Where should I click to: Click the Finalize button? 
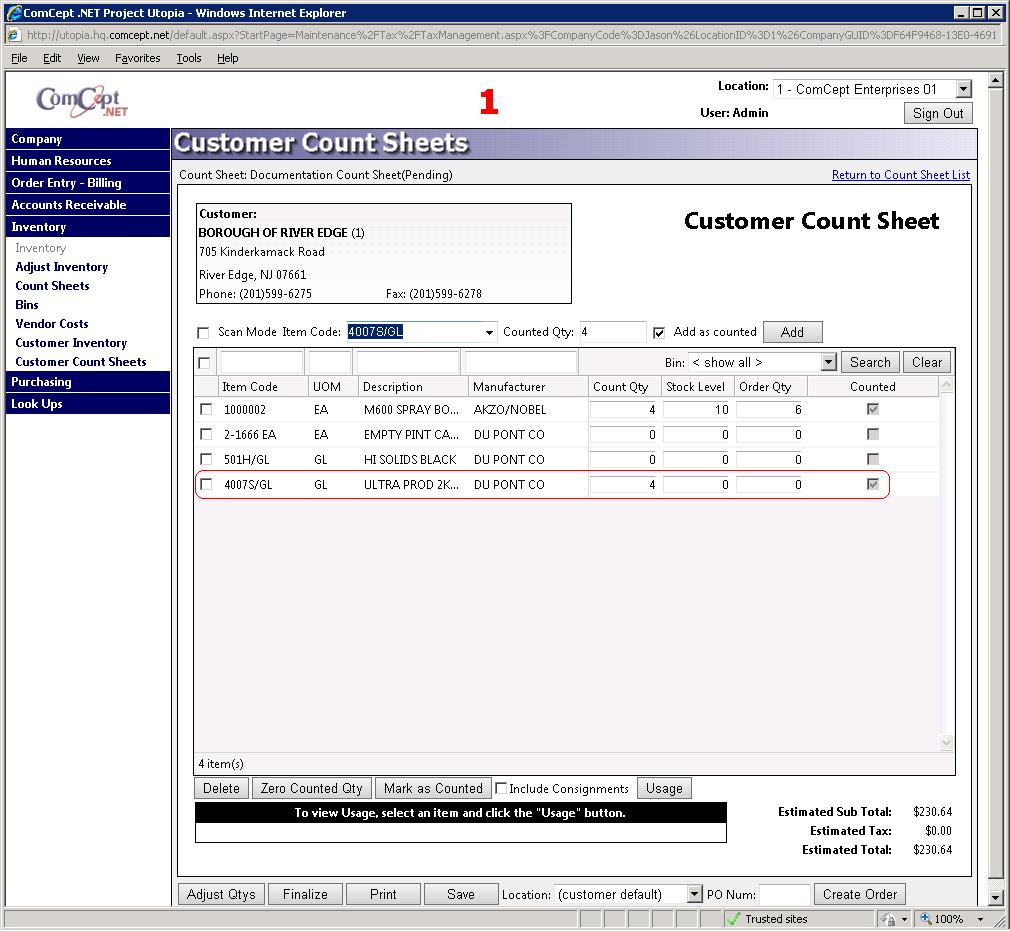[x=305, y=894]
